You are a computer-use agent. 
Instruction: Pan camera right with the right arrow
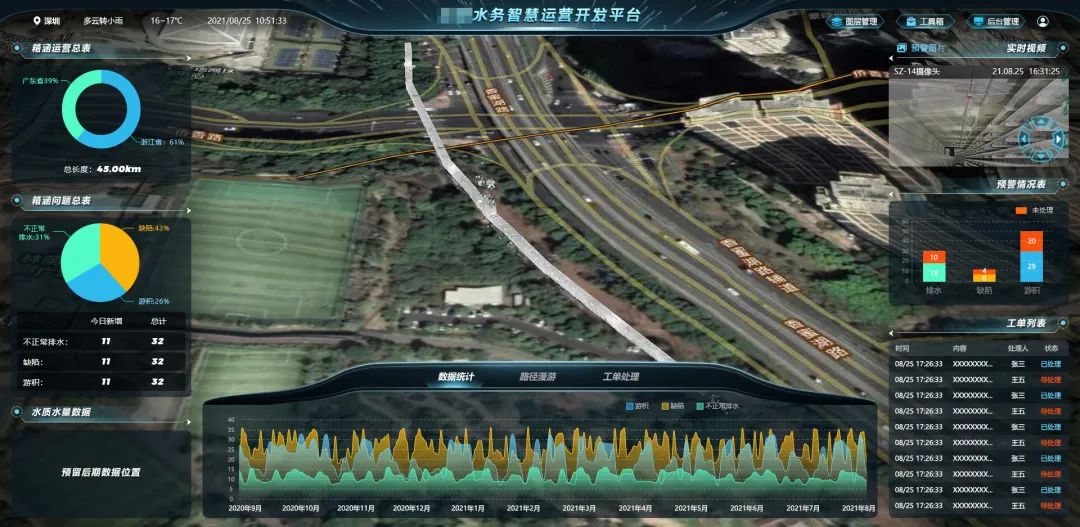click(x=1058, y=139)
